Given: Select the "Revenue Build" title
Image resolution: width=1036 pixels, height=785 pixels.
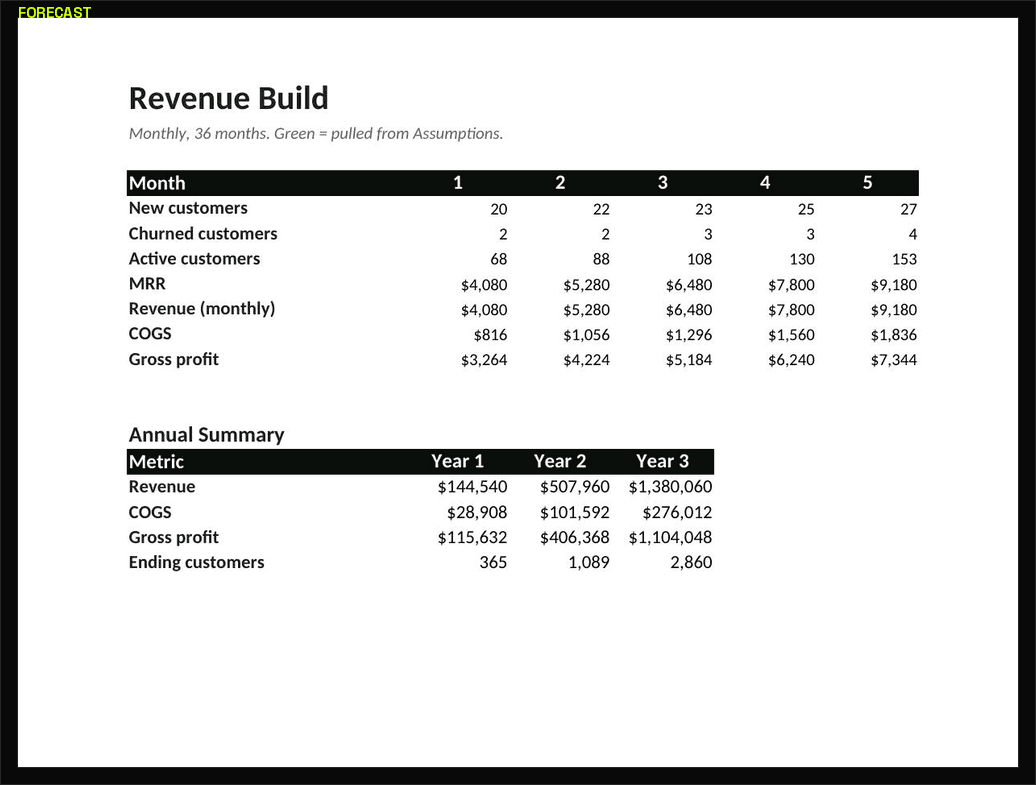Looking at the screenshot, I should (x=229, y=98).
